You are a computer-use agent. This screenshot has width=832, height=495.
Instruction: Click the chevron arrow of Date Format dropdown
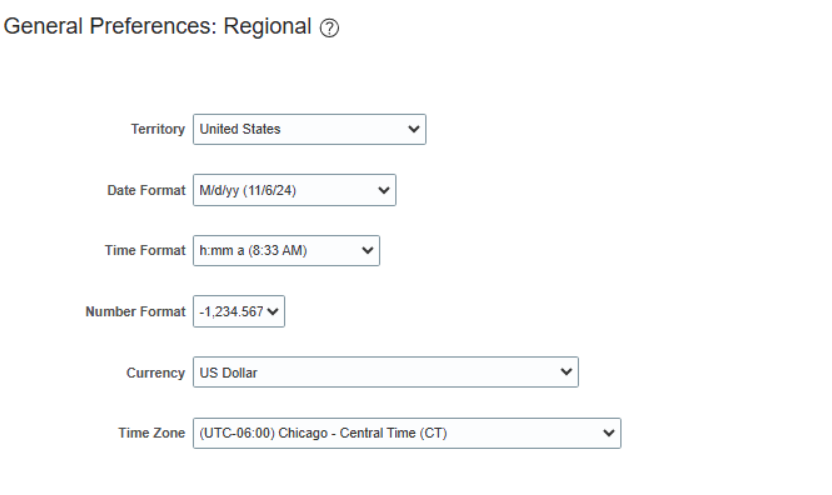coord(384,190)
